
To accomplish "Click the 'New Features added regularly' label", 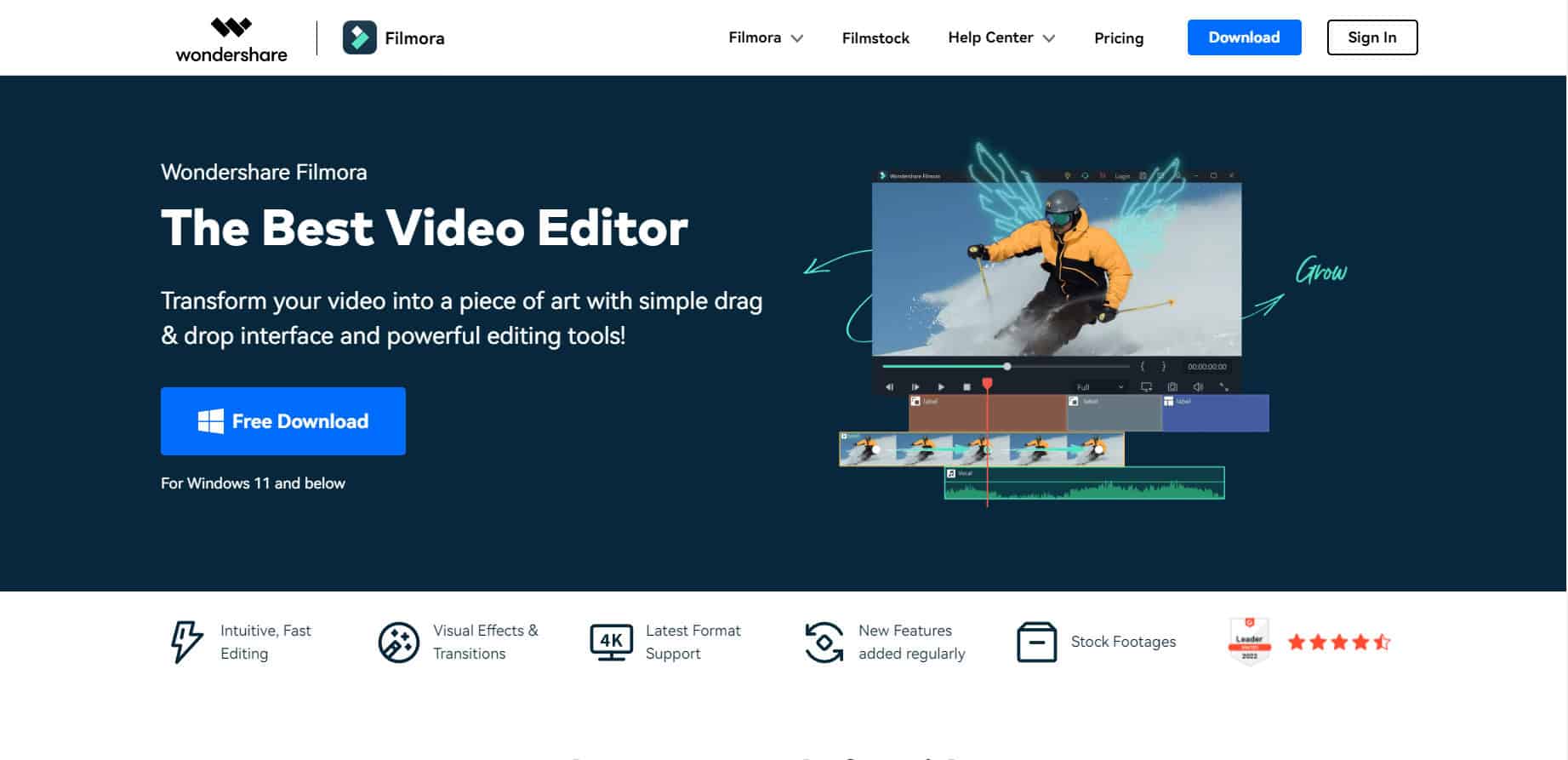I will coord(912,643).
